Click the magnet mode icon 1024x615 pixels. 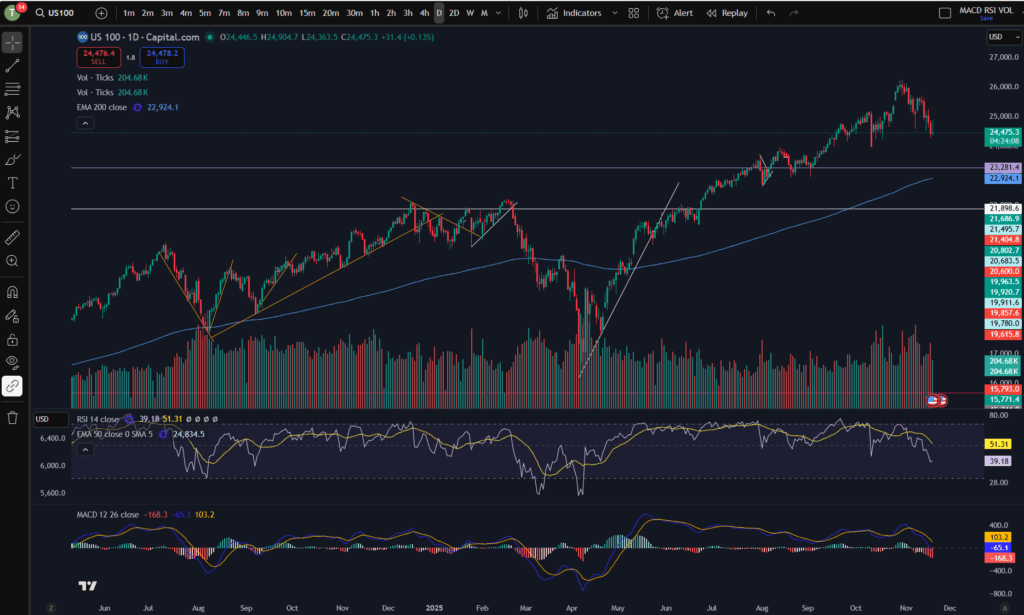point(12,292)
